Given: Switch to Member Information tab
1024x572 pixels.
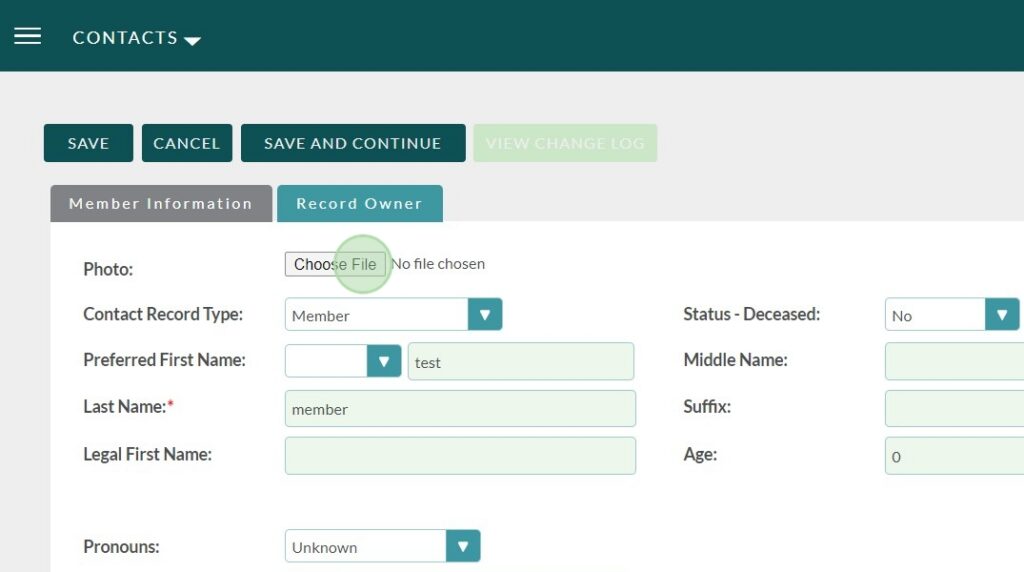Looking at the screenshot, I should point(160,203).
